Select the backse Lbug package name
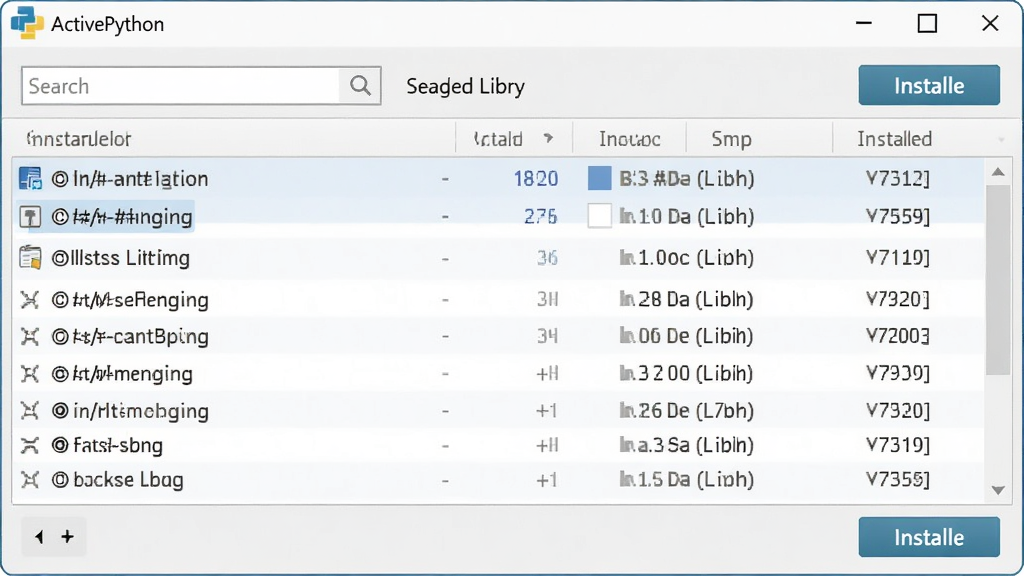The image size is (1024, 576). [x=128, y=480]
